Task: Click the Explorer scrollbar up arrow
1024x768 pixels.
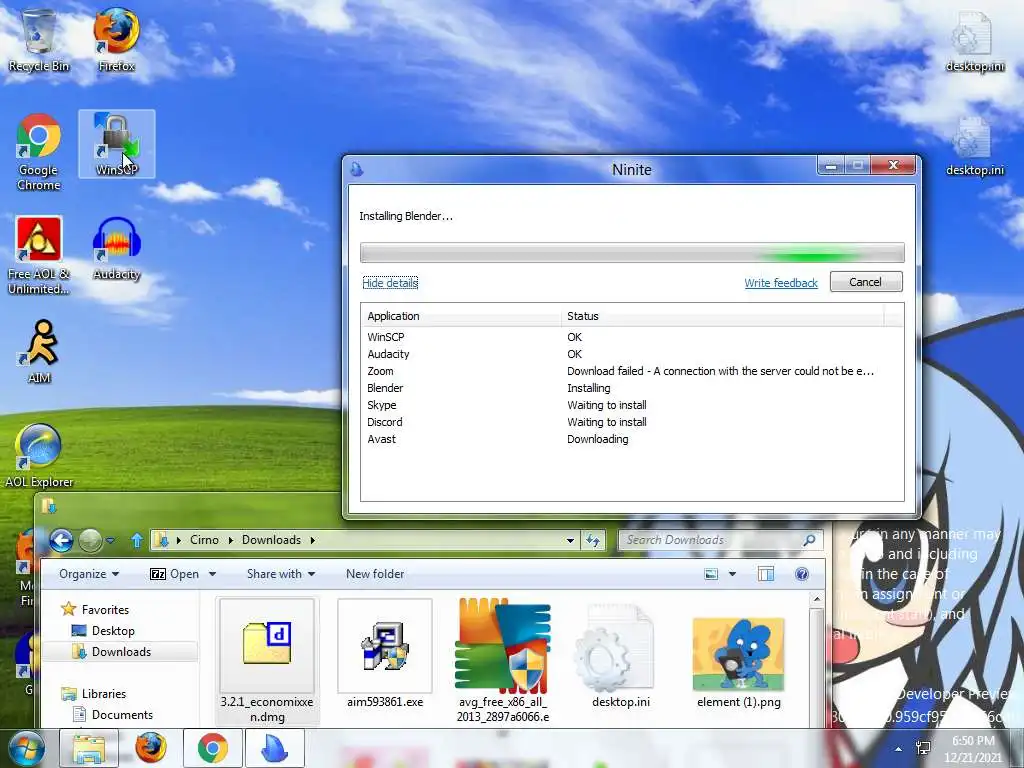Action: click(816, 599)
